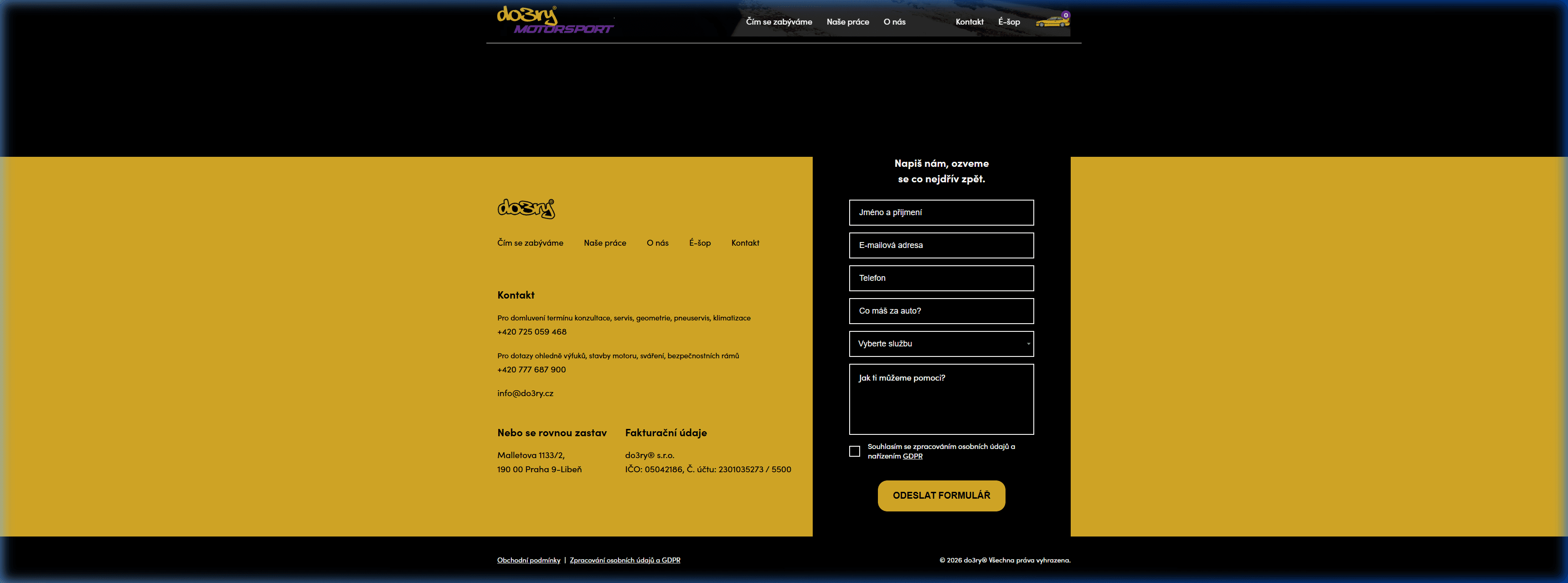Click the do3ry Motorsport header logo
The image size is (1568, 583).
pyautogui.click(x=555, y=20)
